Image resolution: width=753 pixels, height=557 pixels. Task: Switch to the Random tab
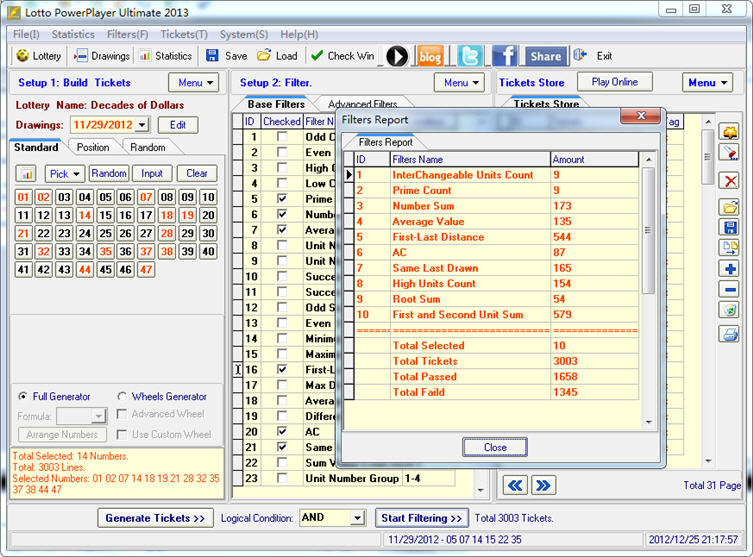point(148,147)
